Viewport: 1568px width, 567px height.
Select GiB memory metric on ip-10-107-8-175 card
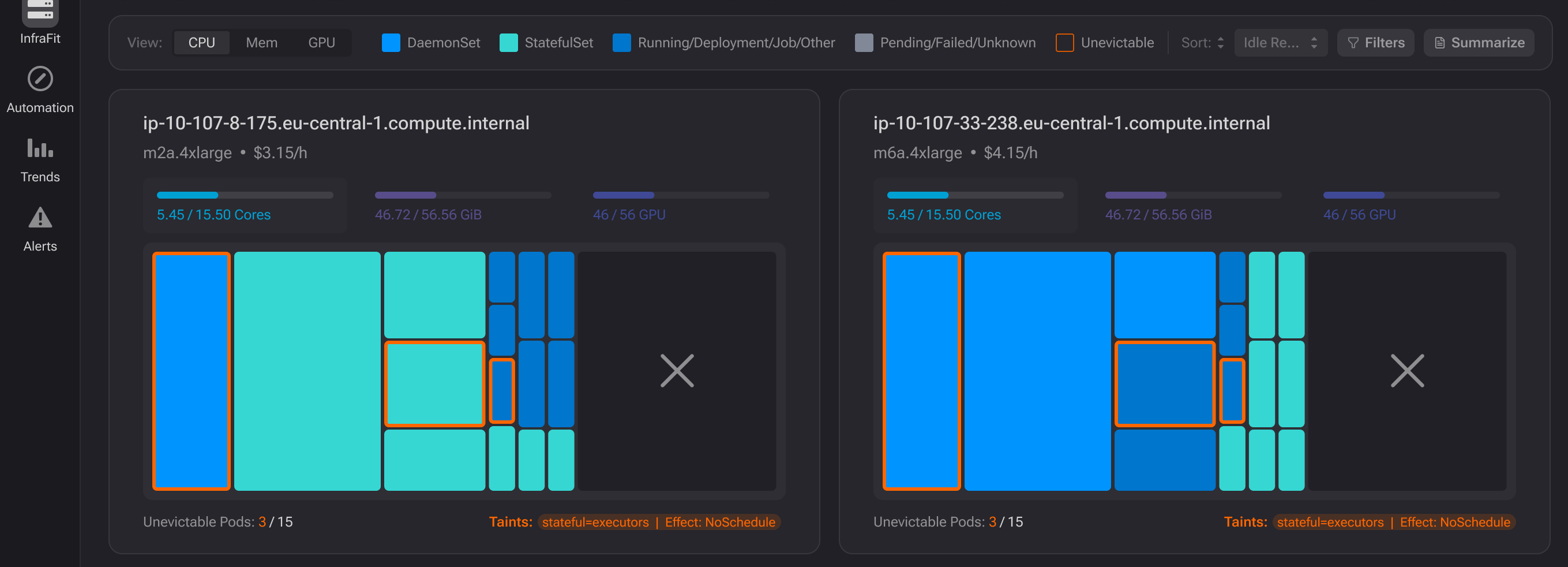click(463, 206)
